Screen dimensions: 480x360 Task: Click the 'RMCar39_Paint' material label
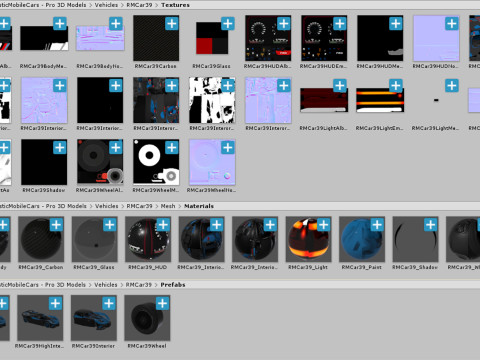pos(362,267)
